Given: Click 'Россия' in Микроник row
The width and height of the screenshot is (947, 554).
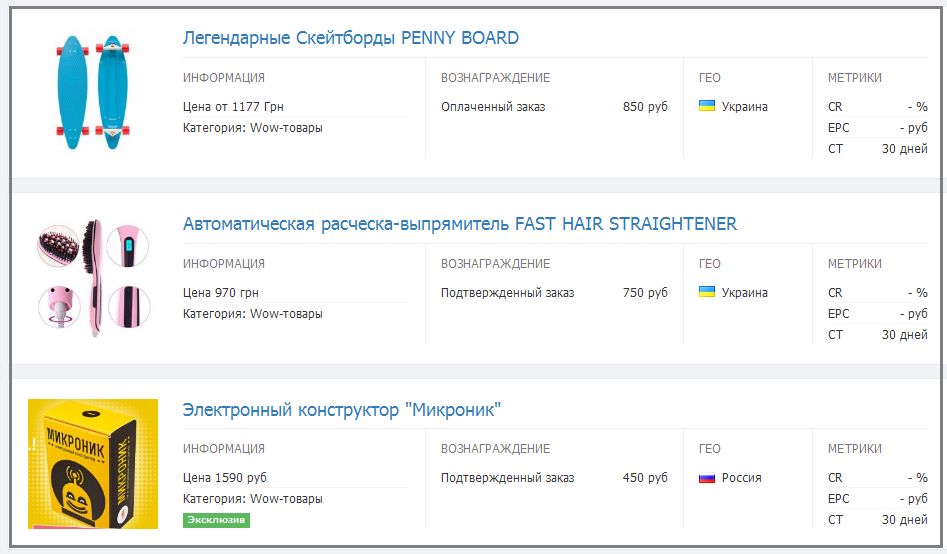Looking at the screenshot, I should [742, 478].
